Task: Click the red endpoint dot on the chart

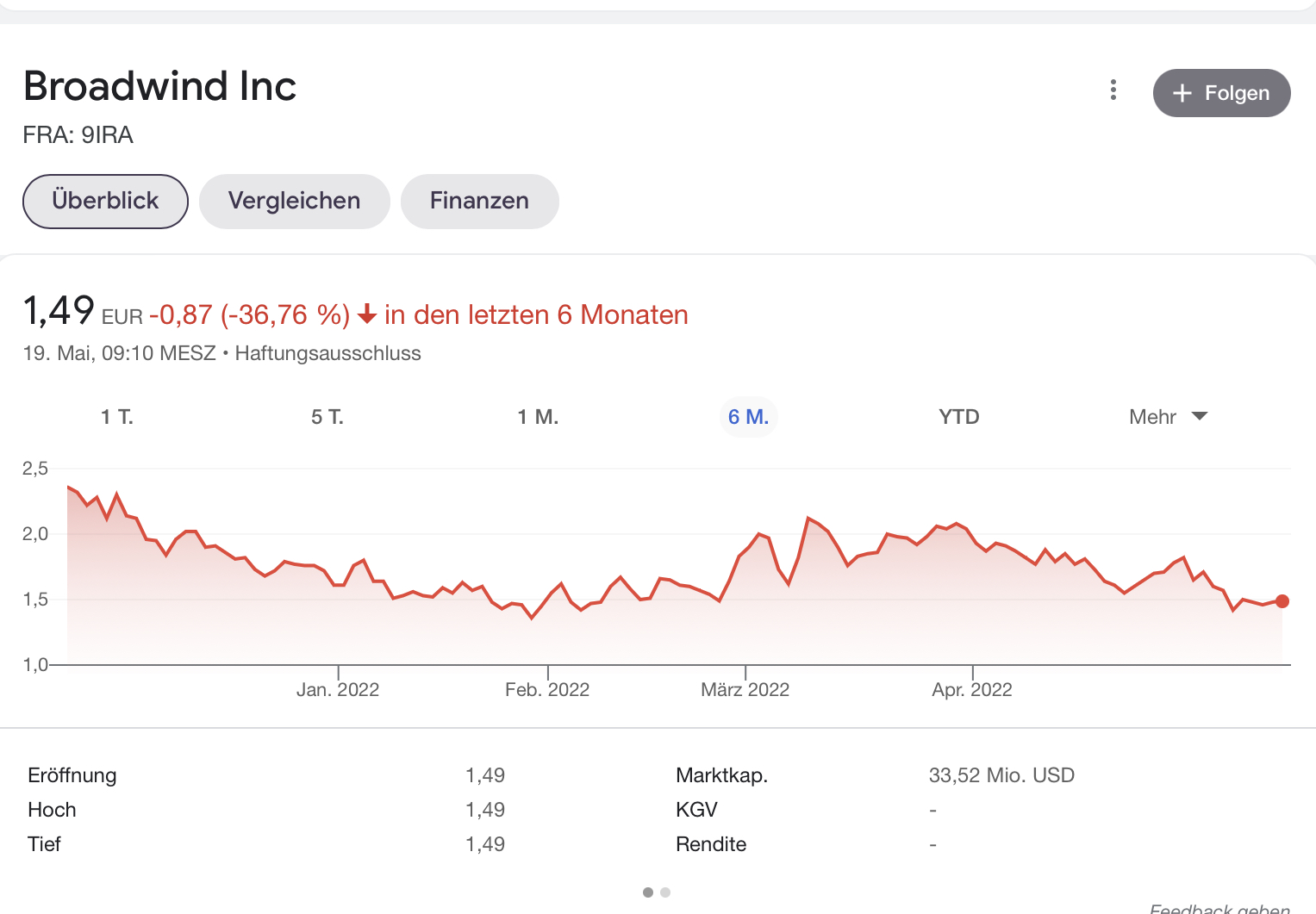Action: pyautogui.click(x=1282, y=601)
